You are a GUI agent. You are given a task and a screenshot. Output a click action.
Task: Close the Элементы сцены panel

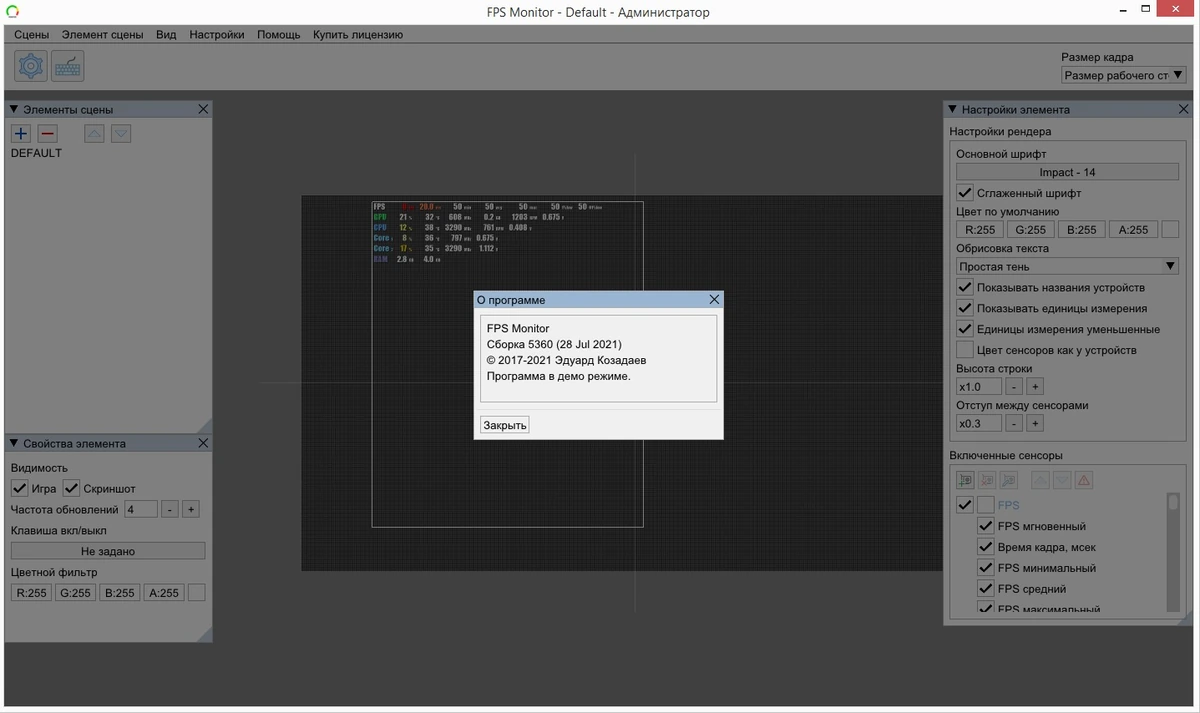pyautogui.click(x=203, y=109)
